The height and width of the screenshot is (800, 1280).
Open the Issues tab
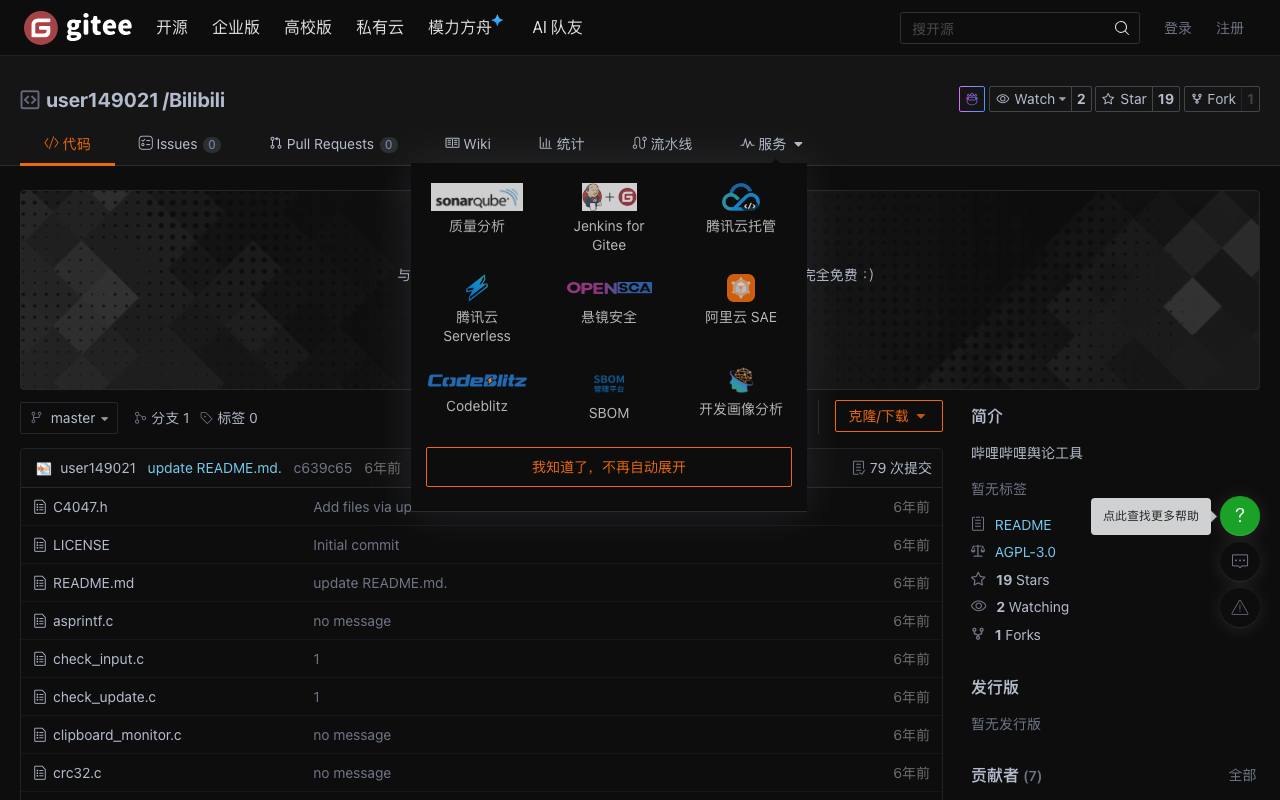click(x=179, y=144)
